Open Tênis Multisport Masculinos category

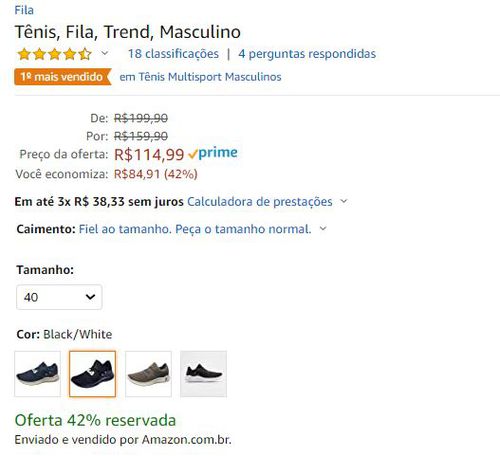[200, 77]
